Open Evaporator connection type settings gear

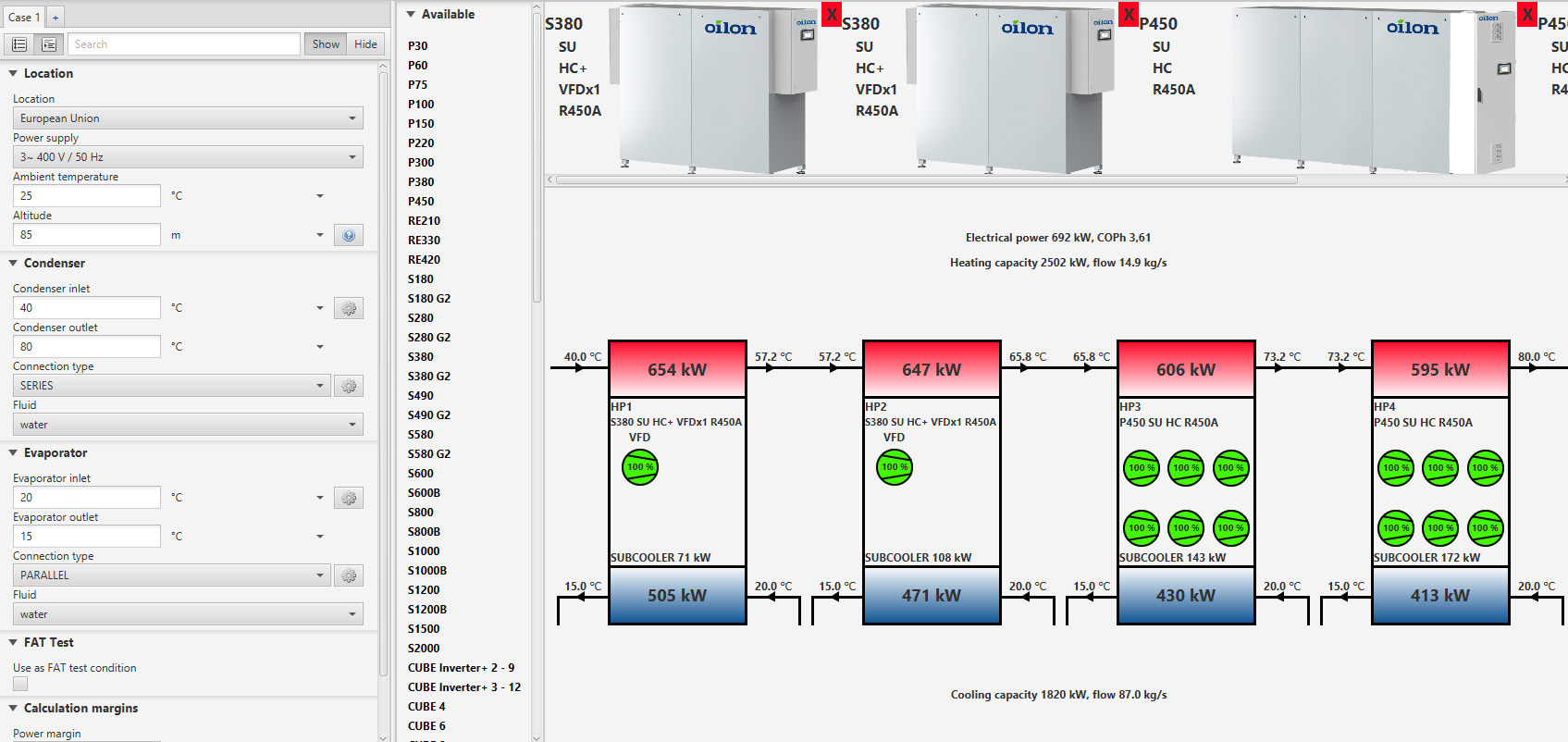point(349,575)
